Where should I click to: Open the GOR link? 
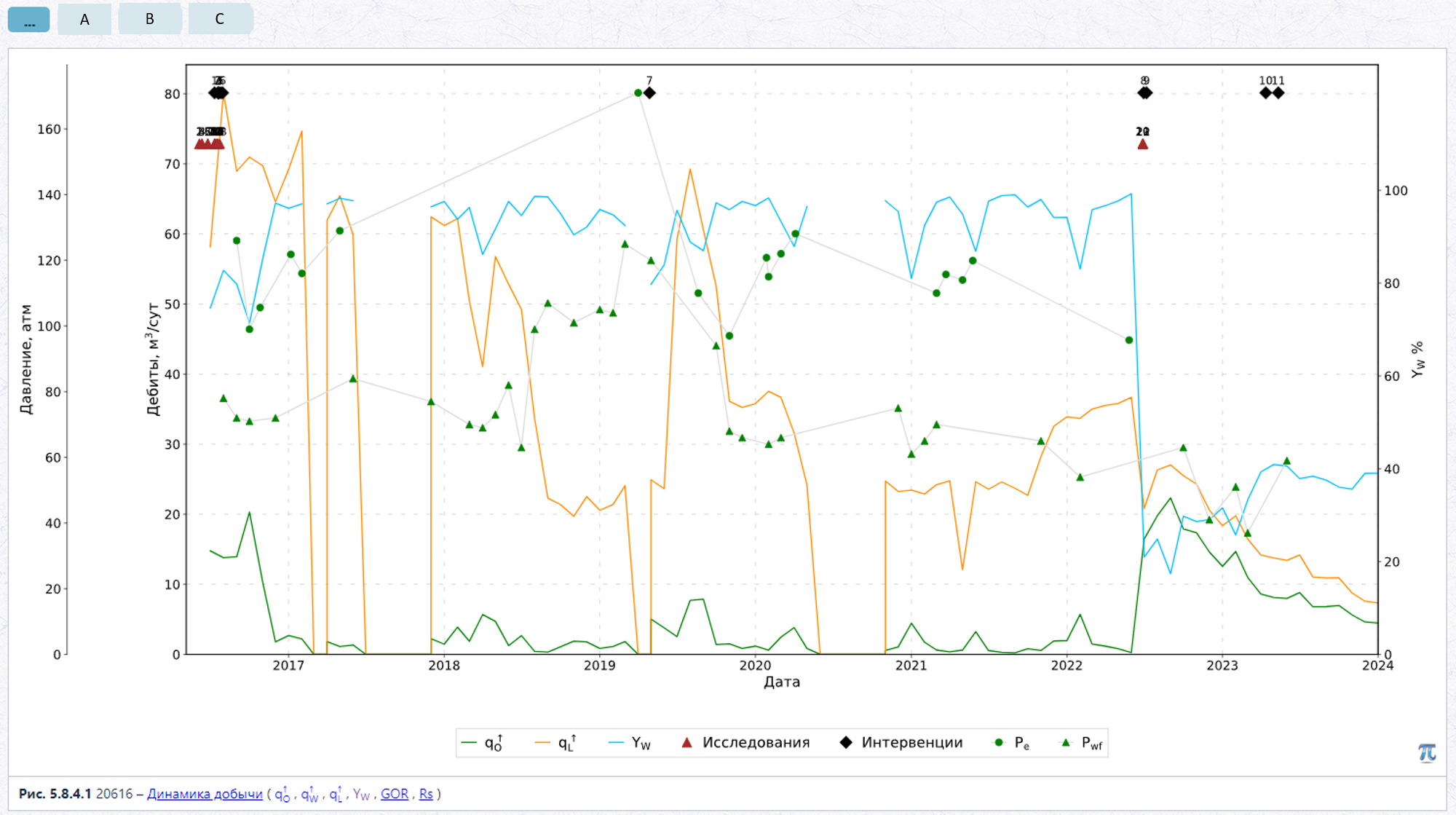click(395, 794)
